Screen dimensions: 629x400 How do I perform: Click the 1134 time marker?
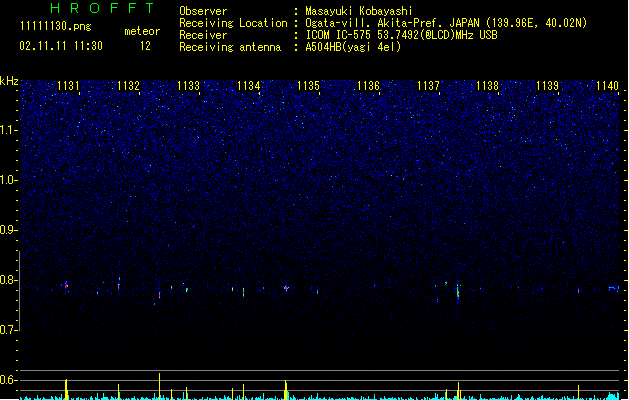tap(248, 86)
